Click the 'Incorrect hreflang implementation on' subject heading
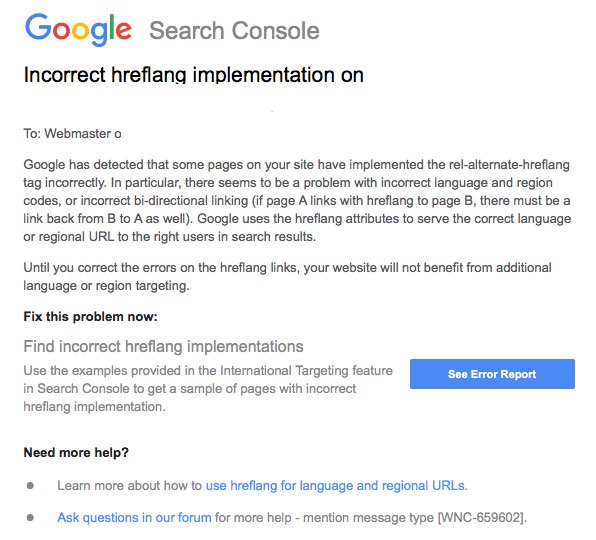Screen dimensions: 596x540 (x=193, y=75)
